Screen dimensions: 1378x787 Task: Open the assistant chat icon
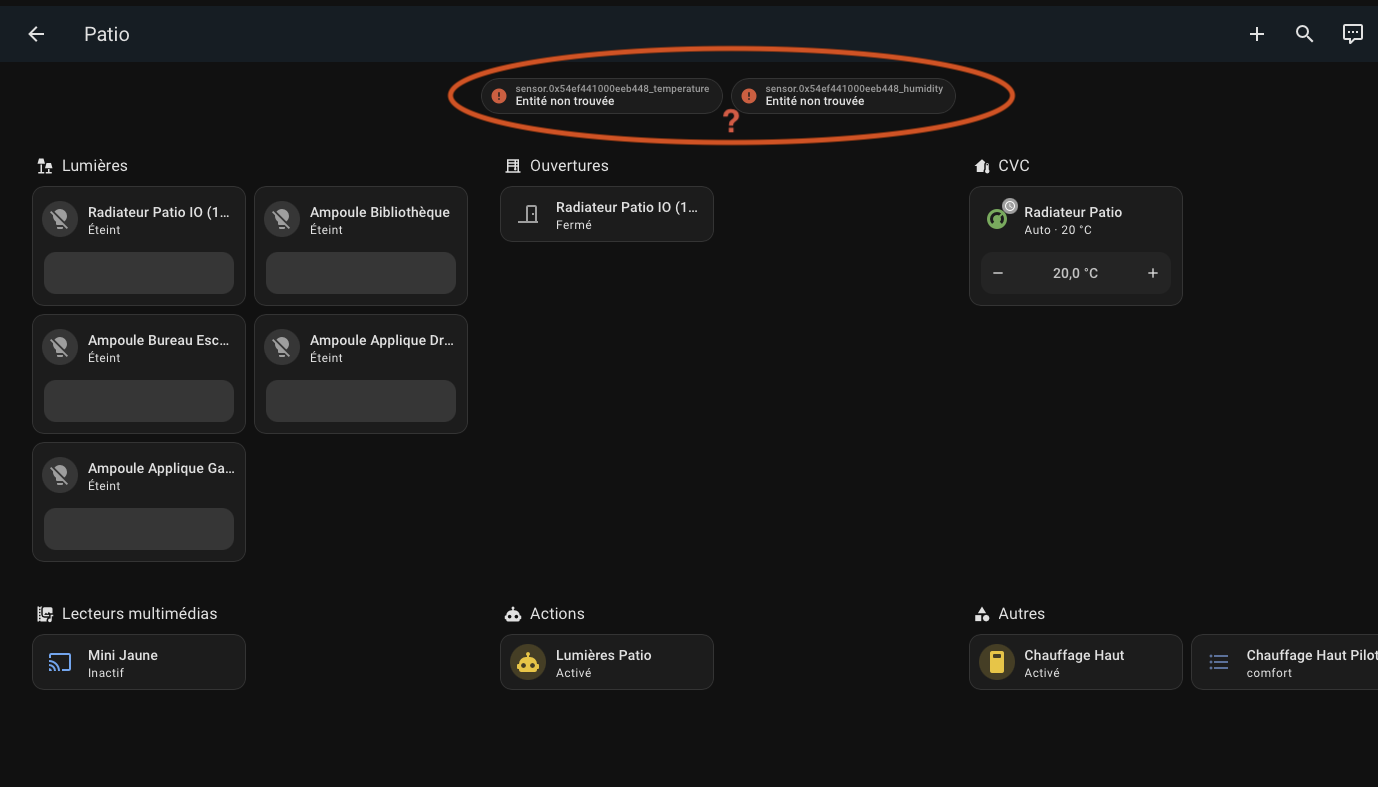tap(1352, 34)
